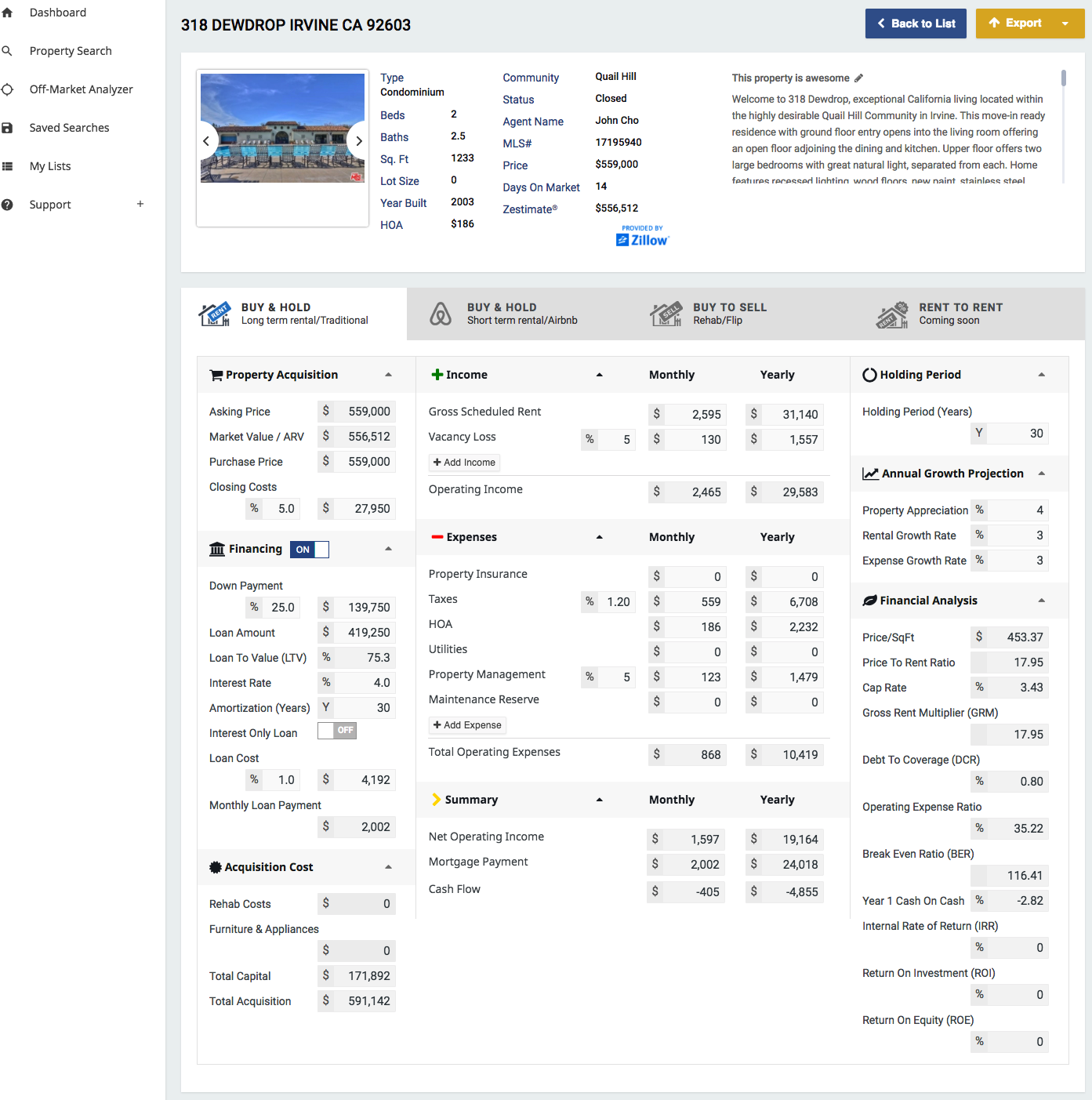Switch to Buy & Hold Long term rental tab
Image resolution: width=1092 pixels, height=1100 pixels.
294,314
